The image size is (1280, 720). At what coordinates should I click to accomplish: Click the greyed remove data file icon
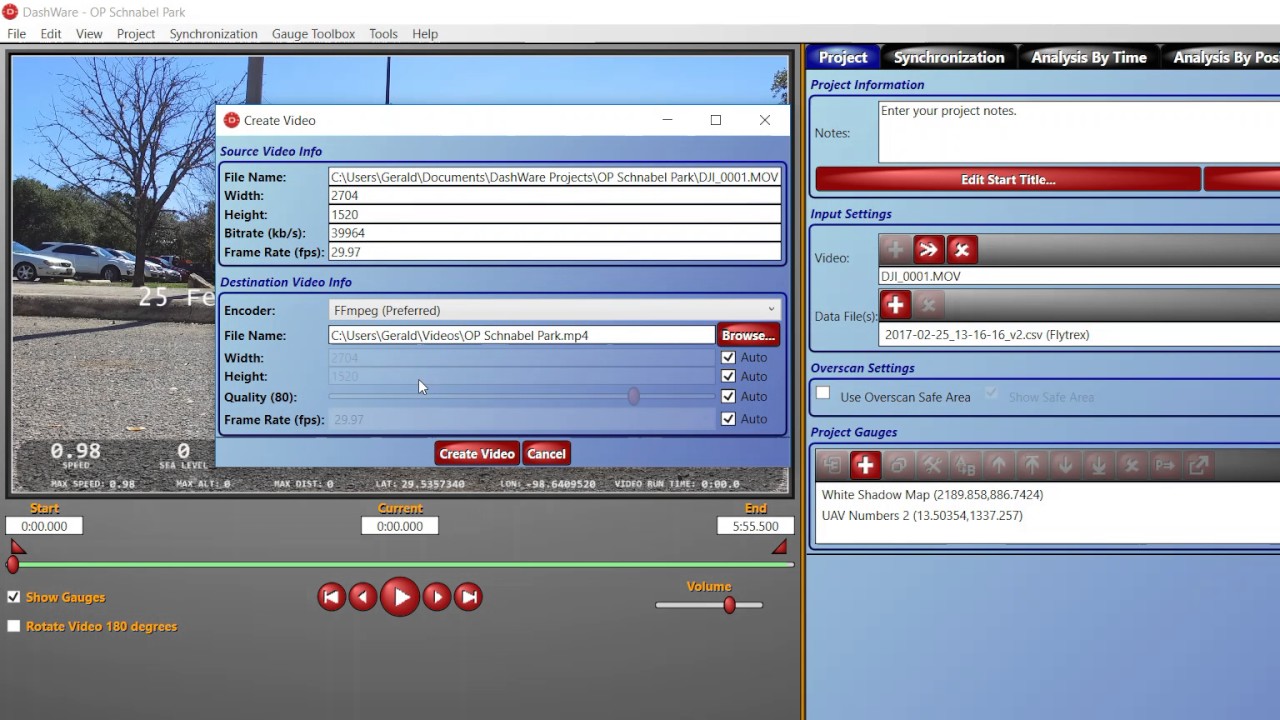(x=928, y=304)
